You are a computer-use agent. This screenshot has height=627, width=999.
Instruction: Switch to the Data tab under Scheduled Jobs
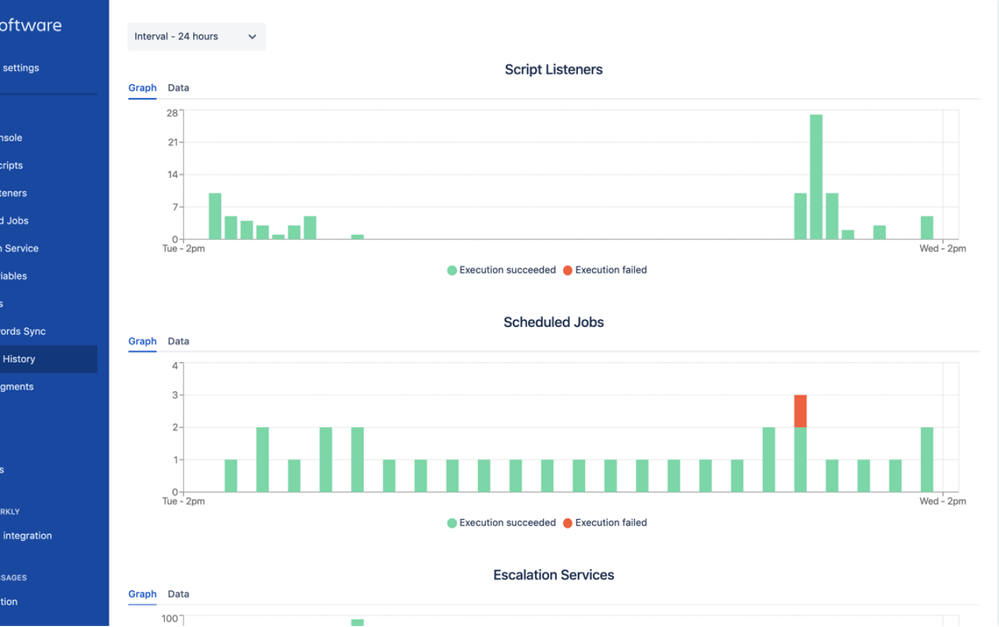pyautogui.click(x=178, y=341)
